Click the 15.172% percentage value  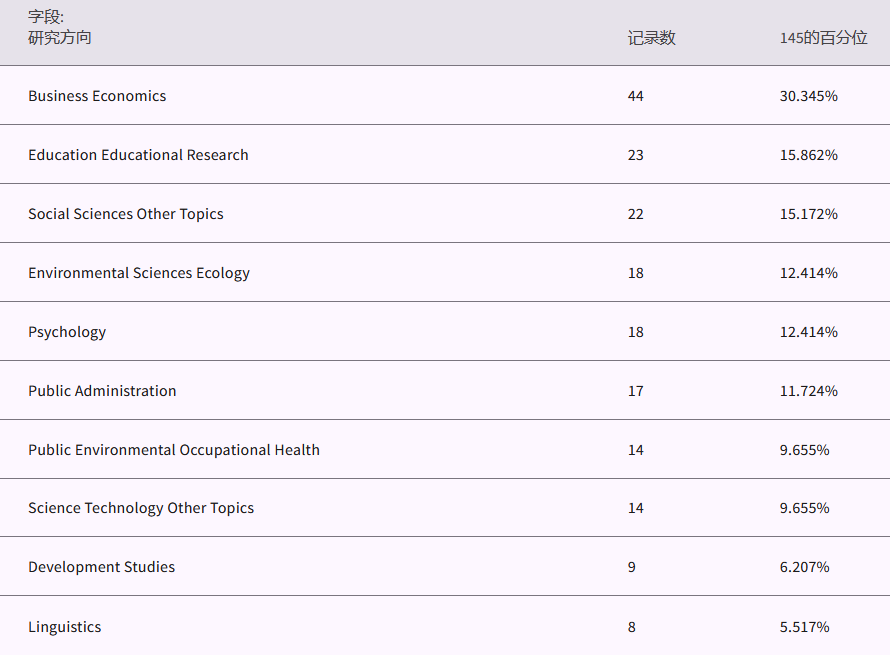[808, 214]
